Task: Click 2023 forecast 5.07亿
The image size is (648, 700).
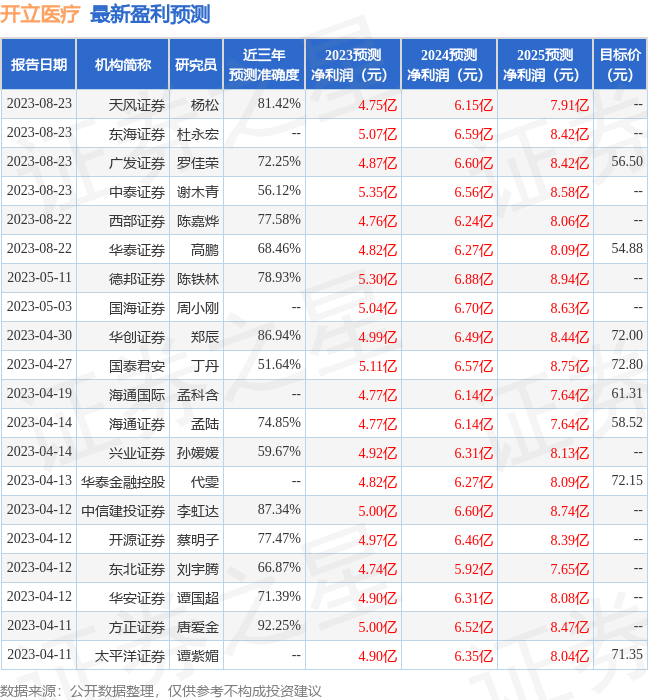Action: click(378, 134)
